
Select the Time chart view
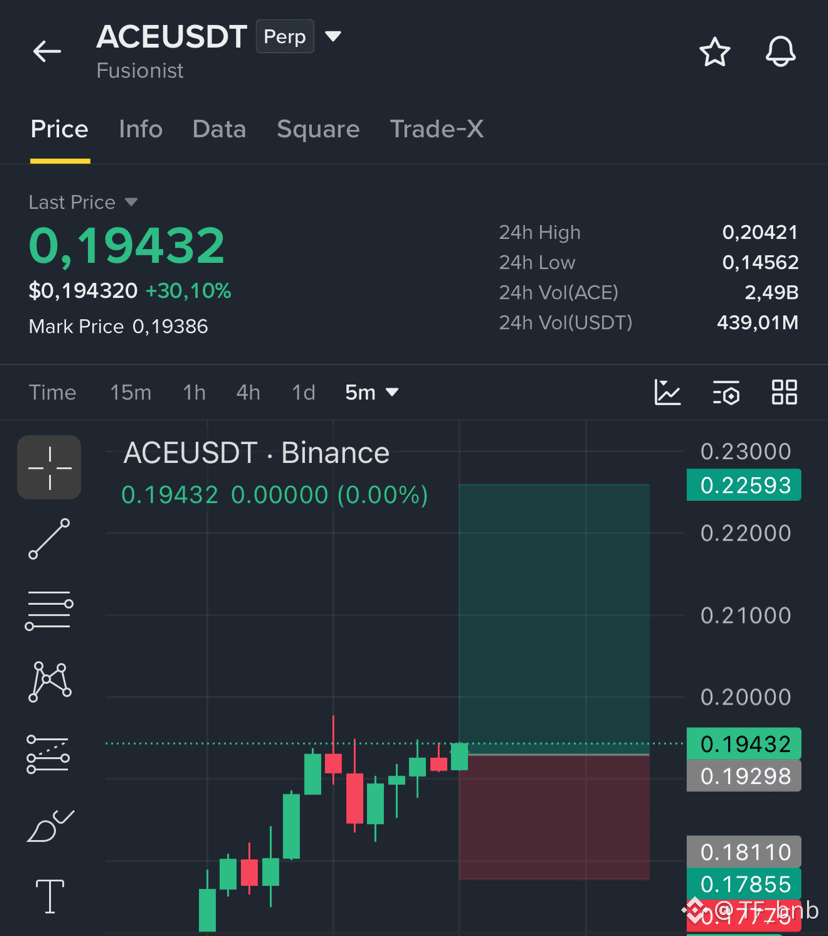53,393
